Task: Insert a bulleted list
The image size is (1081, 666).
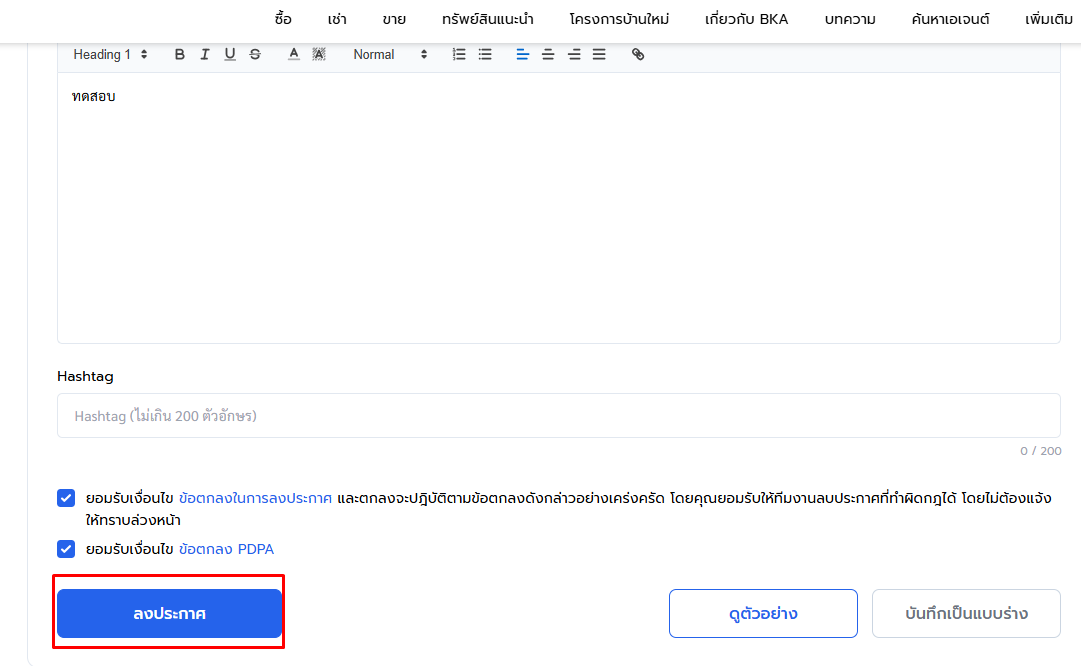Action: [x=485, y=55]
